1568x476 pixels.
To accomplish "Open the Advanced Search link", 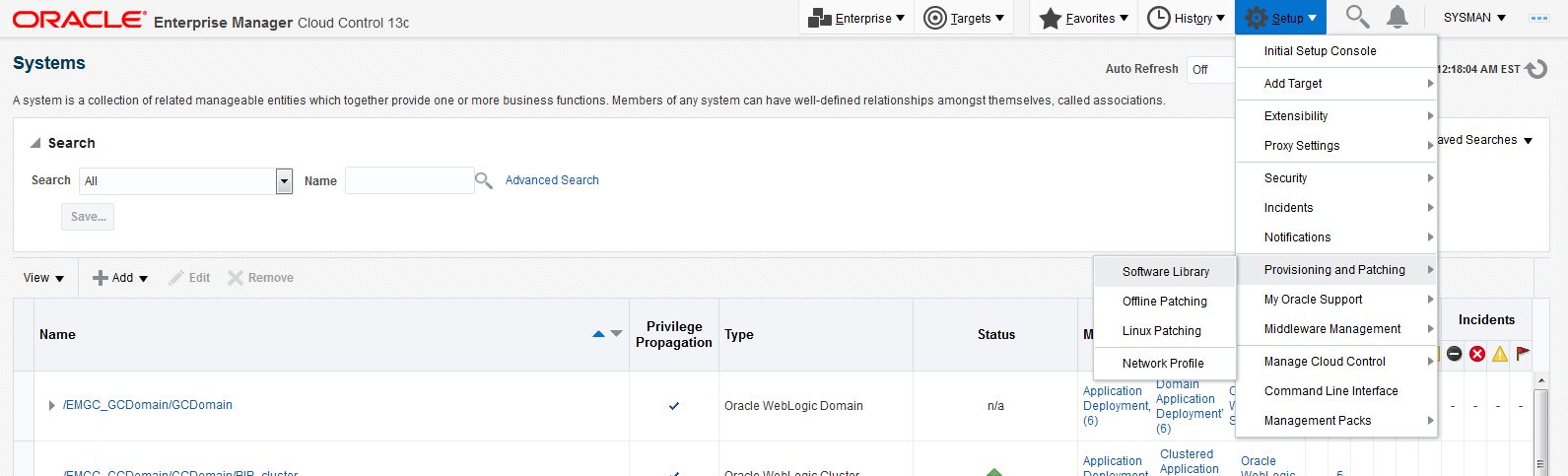I will point(552,180).
